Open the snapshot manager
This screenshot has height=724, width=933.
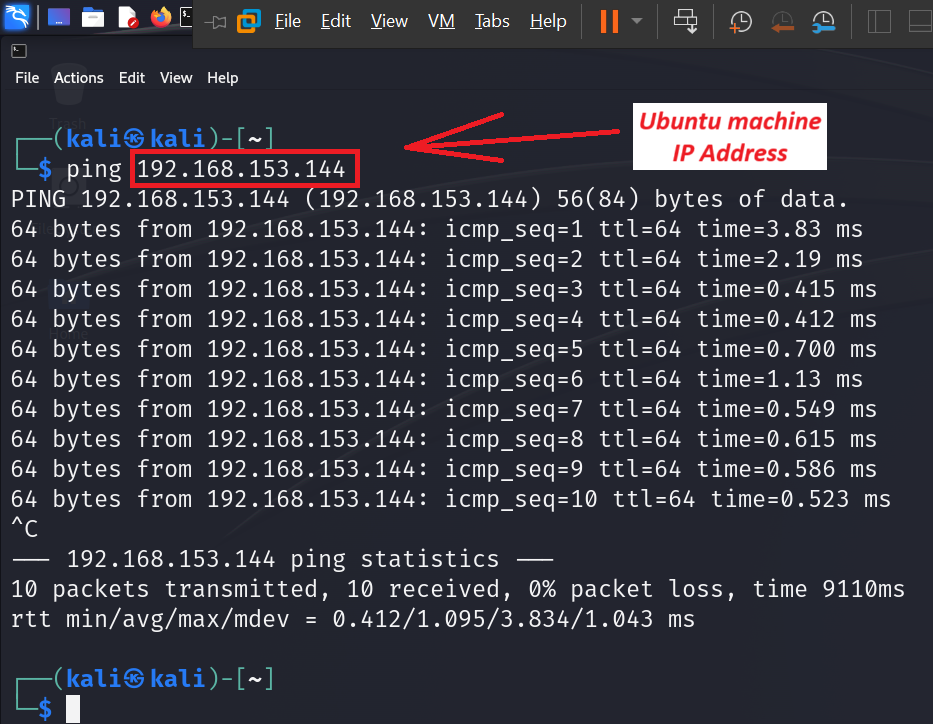pyautogui.click(x=824, y=21)
